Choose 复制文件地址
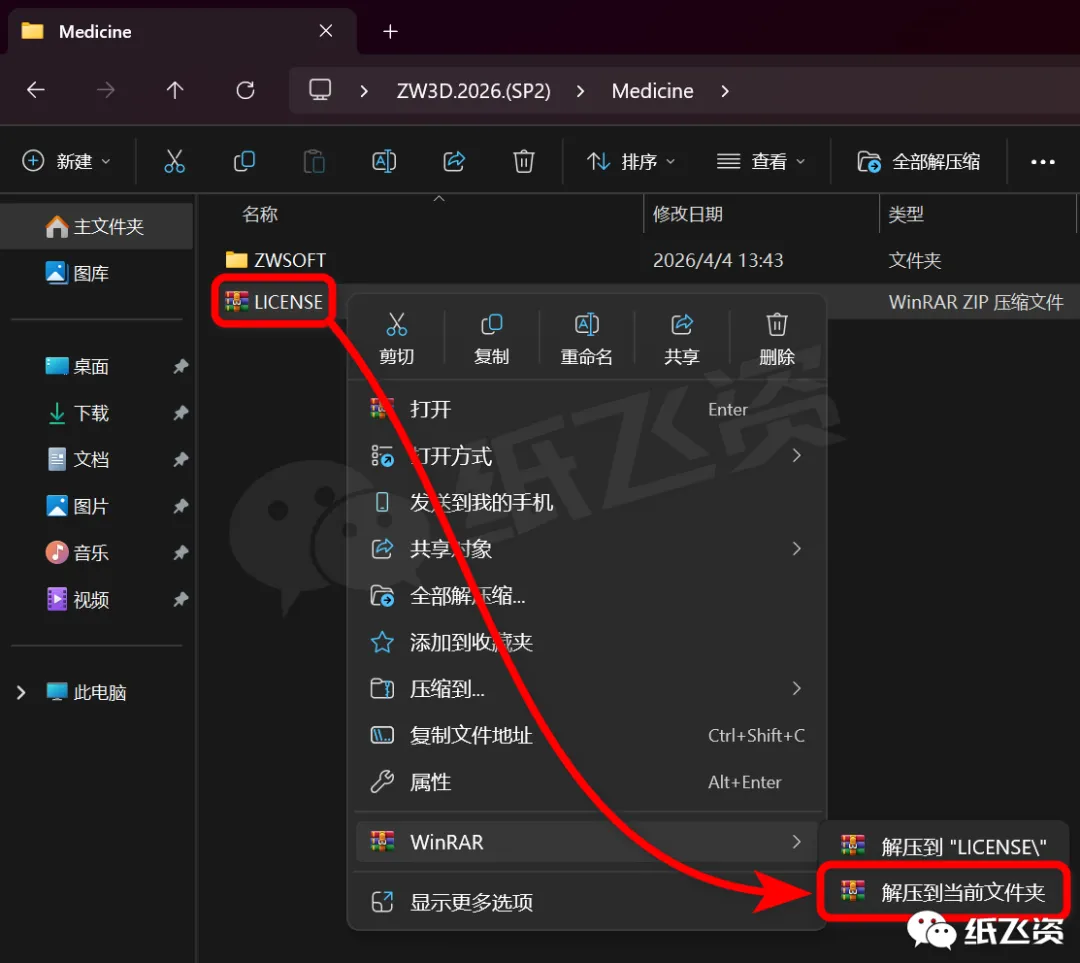Image resolution: width=1080 pixels, height=963 pixels. click(586, 735)
